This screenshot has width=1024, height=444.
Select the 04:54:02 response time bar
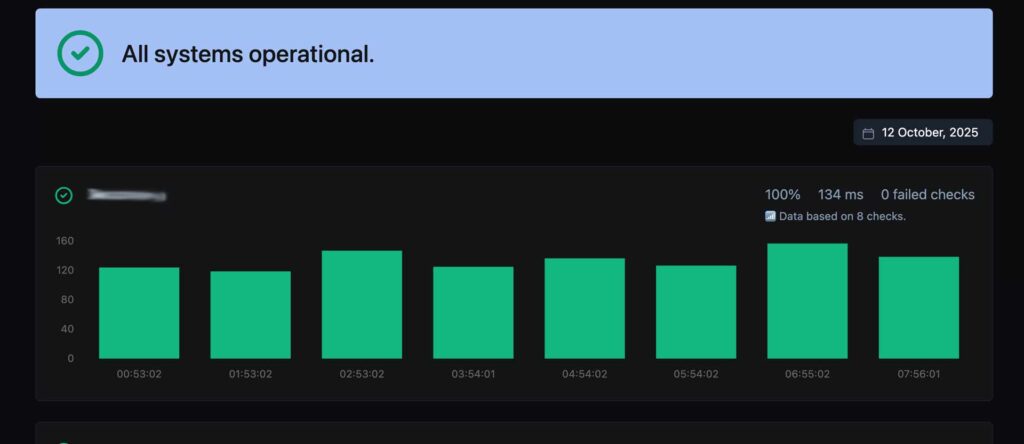click(x=584, y=308)
